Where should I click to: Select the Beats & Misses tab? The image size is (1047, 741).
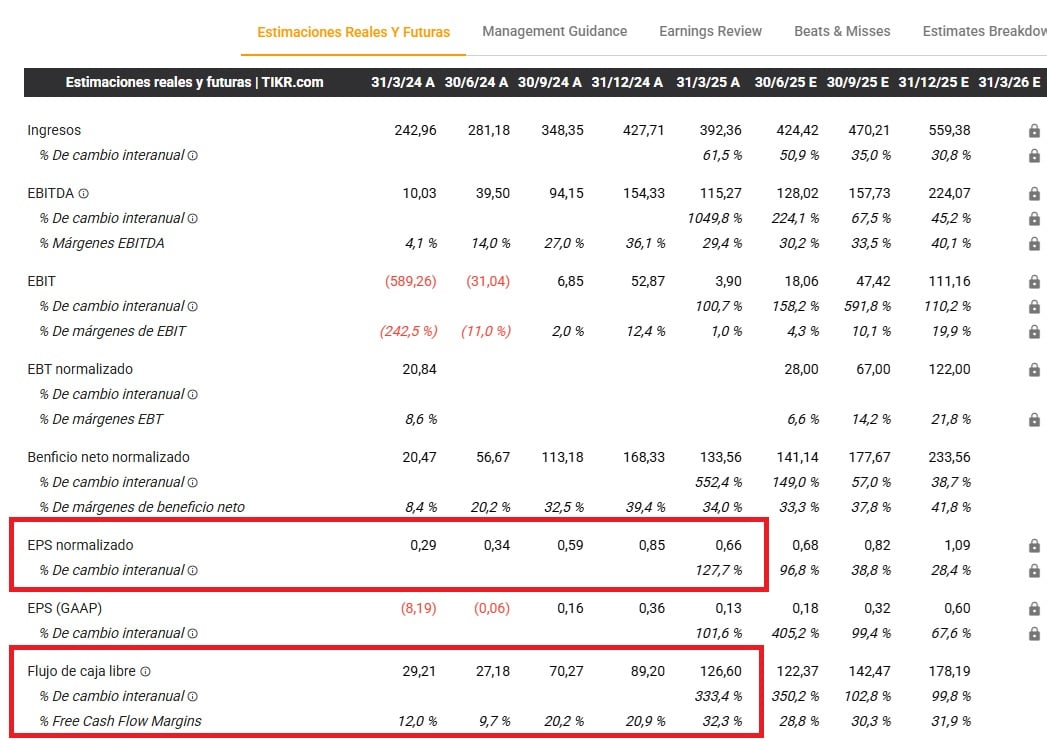point(842,31)
